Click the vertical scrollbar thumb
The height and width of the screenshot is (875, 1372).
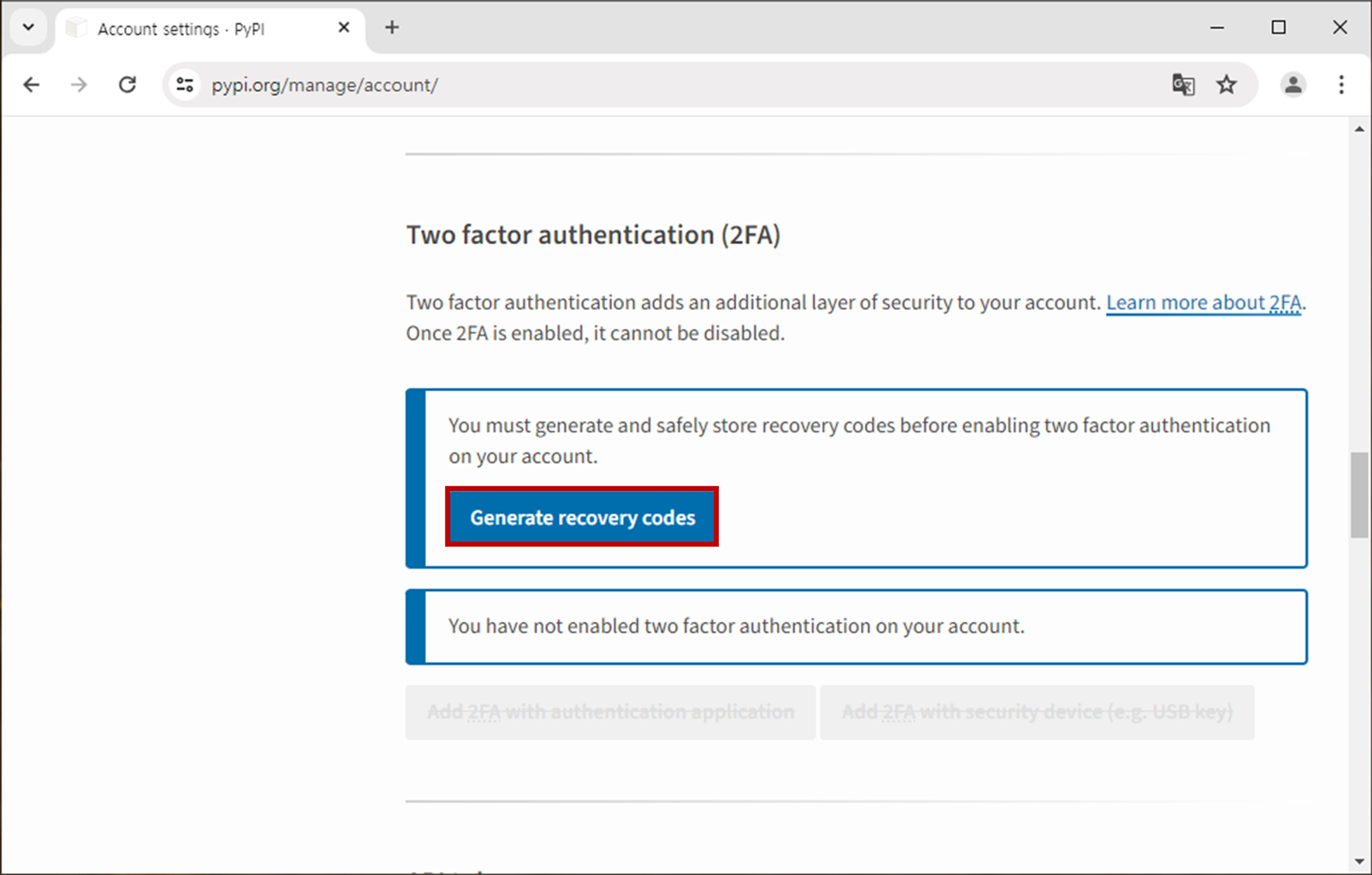point(1360,495)
